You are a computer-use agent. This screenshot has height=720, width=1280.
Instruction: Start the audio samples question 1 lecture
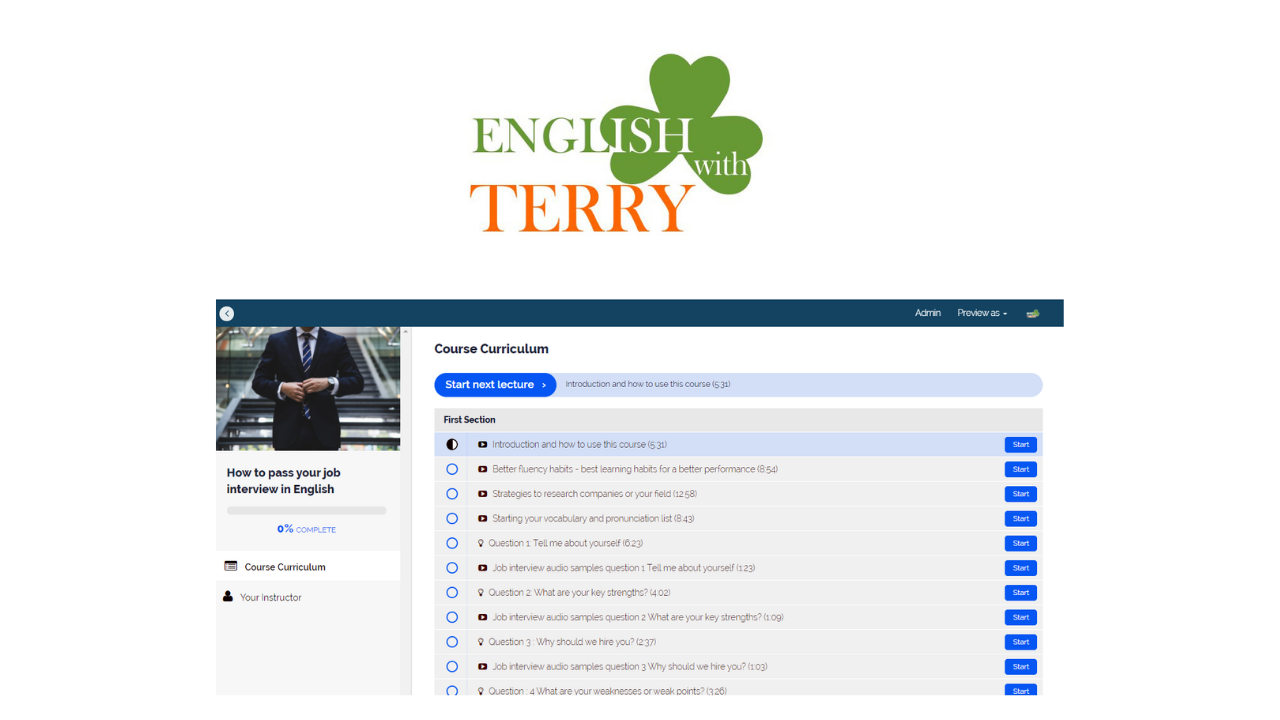(1021, 568)
